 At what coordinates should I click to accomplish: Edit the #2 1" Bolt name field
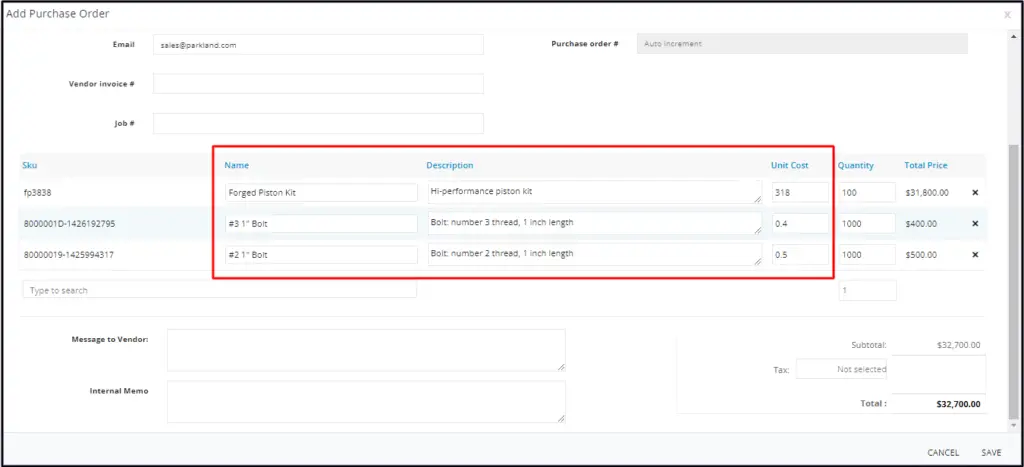tap(321, 255)
